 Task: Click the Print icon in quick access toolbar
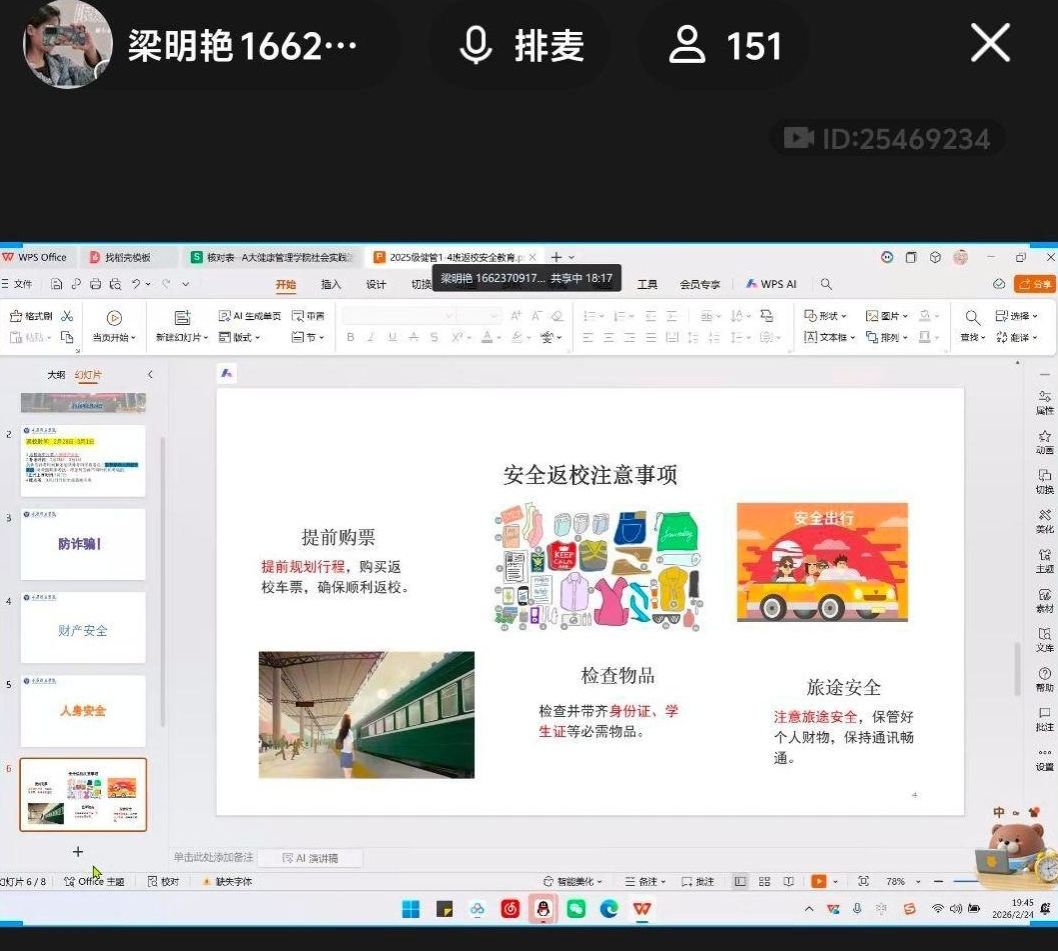(x=96, y=284)
